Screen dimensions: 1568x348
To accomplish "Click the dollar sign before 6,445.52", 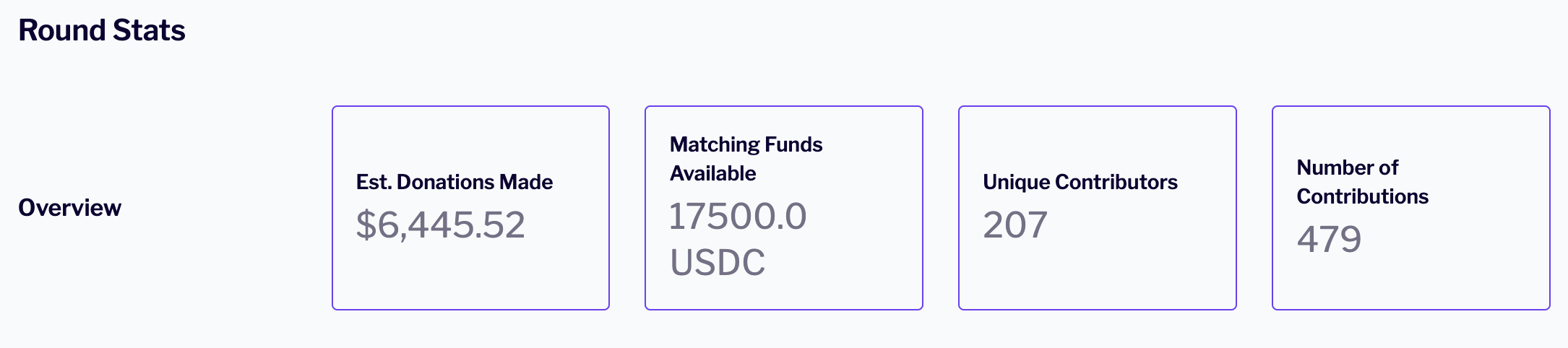I will (x=366, y=225).
